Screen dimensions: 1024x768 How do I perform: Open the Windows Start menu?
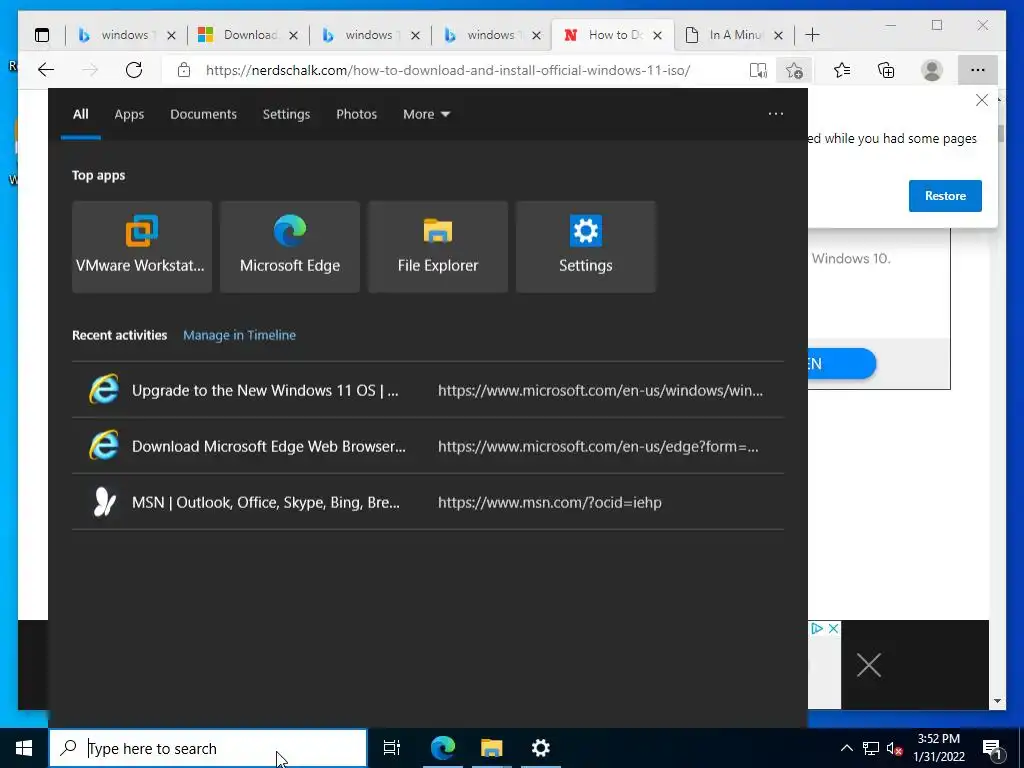[24, 748]
